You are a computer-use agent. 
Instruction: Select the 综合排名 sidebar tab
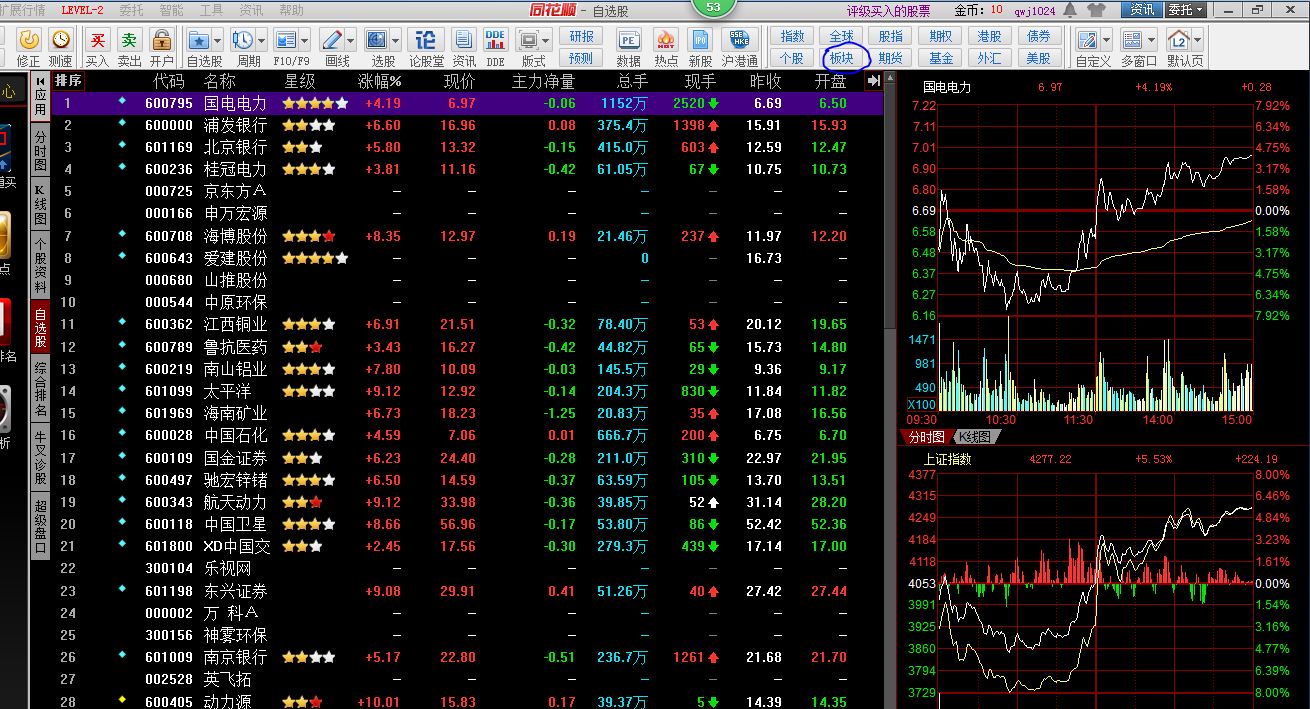coord(40,390)
